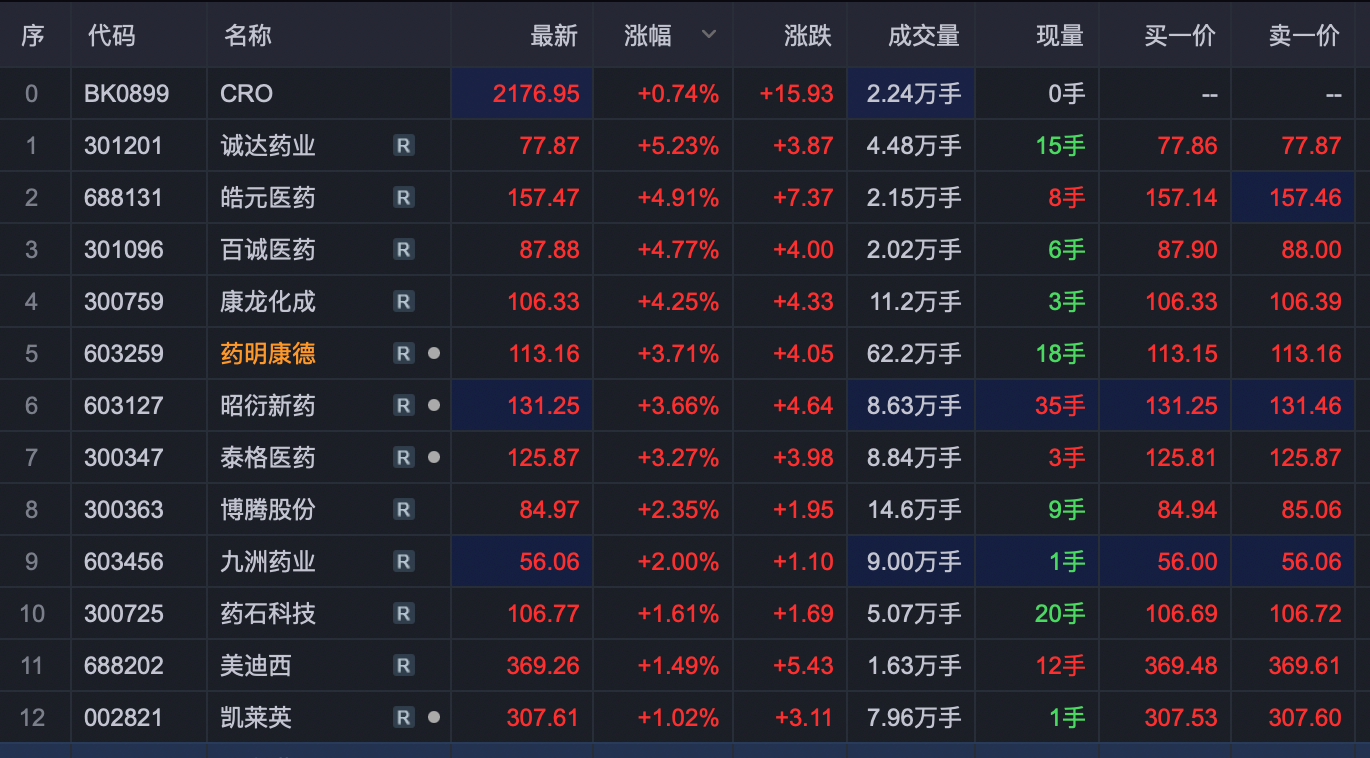Image resolution: width=1370 pixels, height=758 pixels.
Task: Click the gray dot marker on 昭衍新药 row
Action: coord(433,406)
